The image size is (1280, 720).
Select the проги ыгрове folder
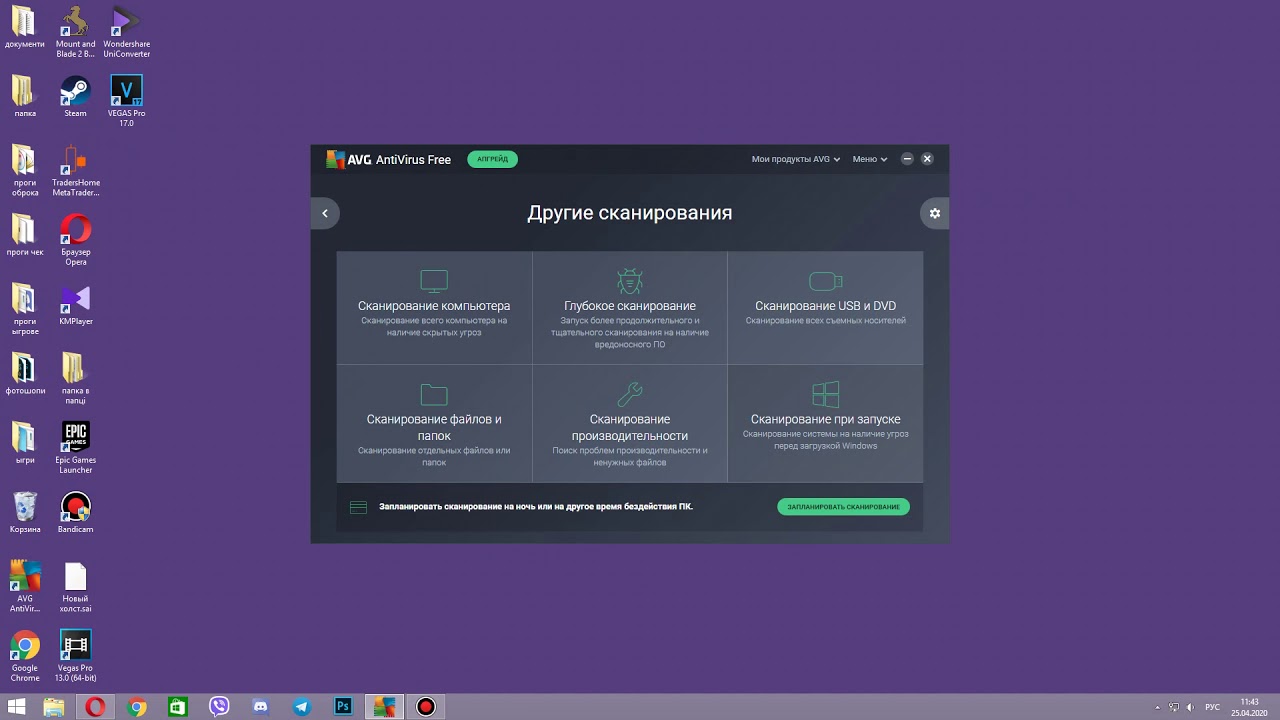point(24,309)
